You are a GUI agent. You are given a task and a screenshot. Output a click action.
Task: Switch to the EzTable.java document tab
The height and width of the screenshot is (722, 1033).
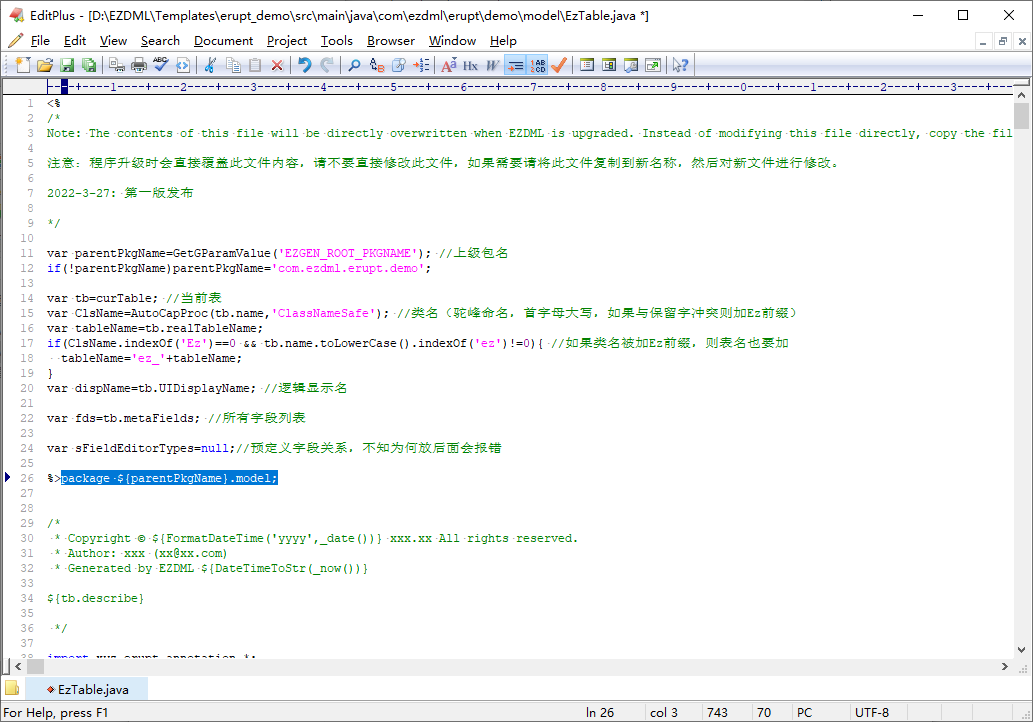coord(88,689)
